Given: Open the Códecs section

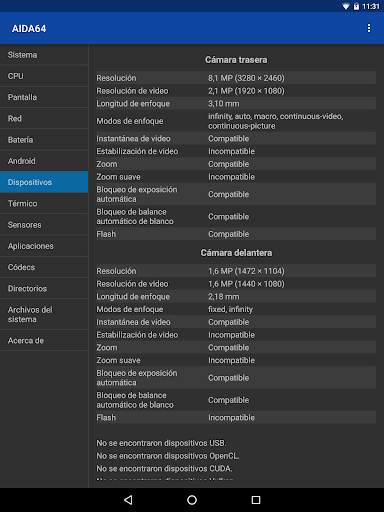Looking at the screenshot, I should (44, 267).
